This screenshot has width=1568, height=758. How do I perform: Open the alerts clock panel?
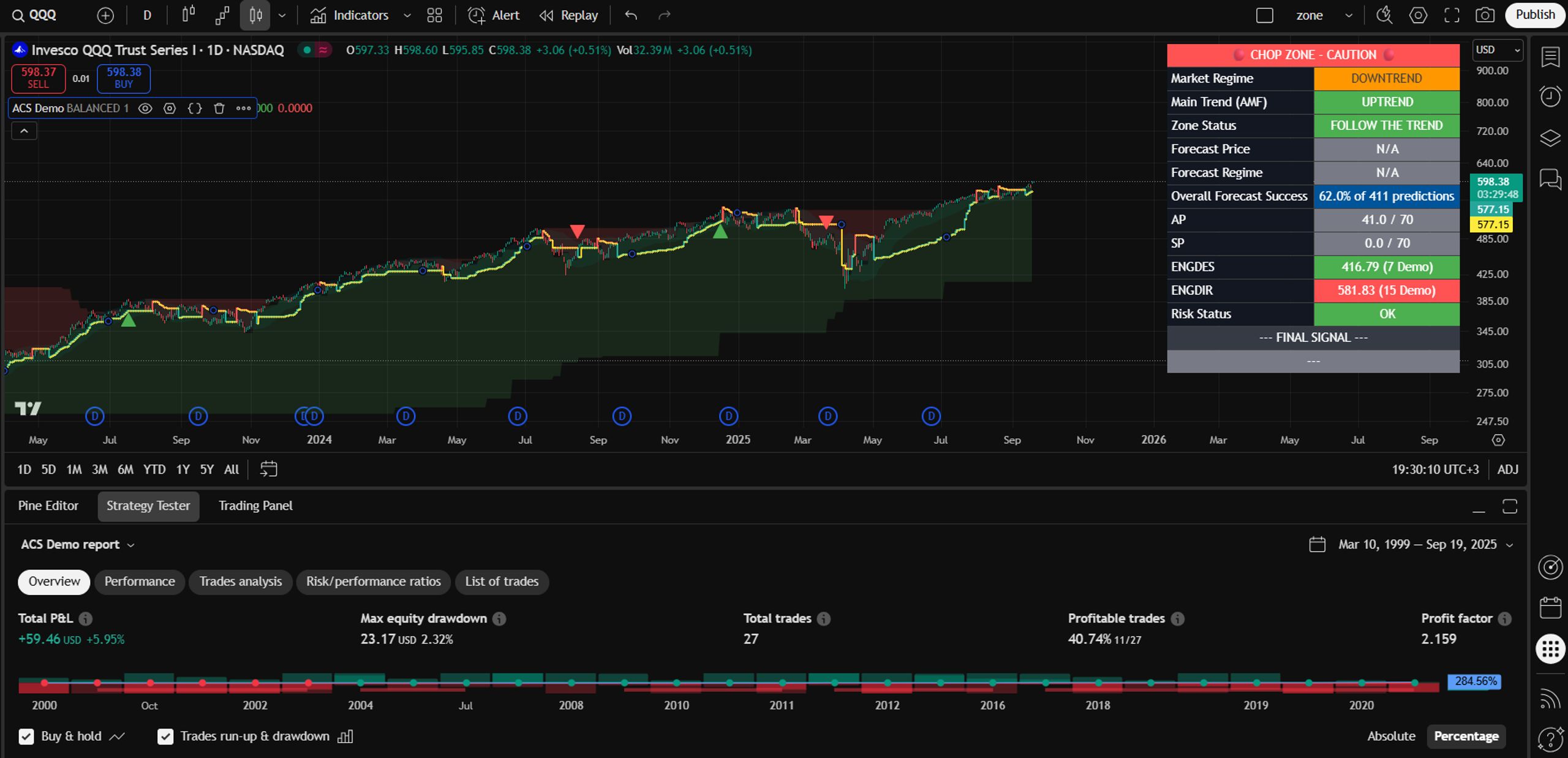[1550, 97]
